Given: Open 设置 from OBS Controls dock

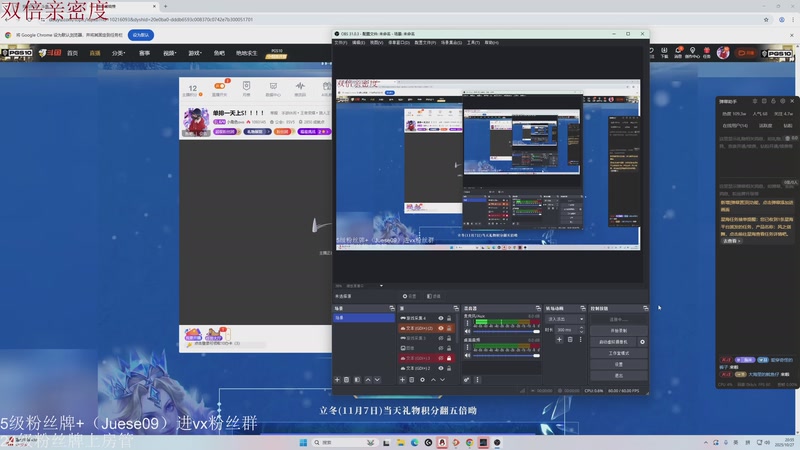Looking at the screenshot, I should point(619,364).
